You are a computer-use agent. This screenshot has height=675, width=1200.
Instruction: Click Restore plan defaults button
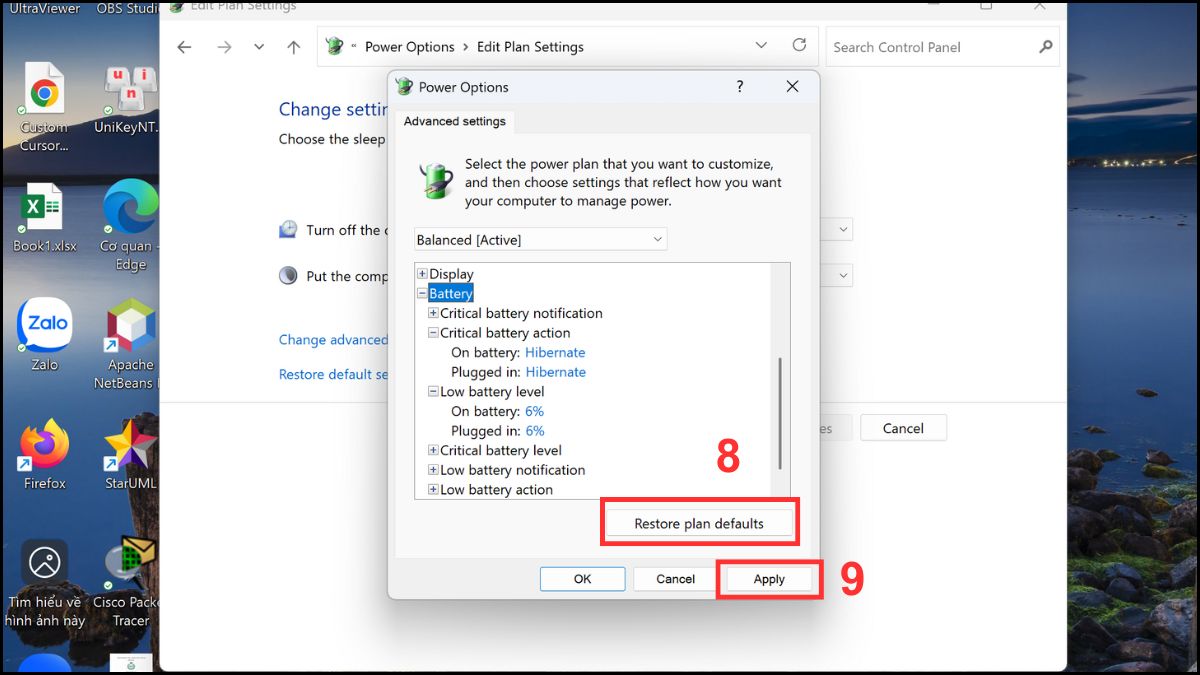click(699, 523)
